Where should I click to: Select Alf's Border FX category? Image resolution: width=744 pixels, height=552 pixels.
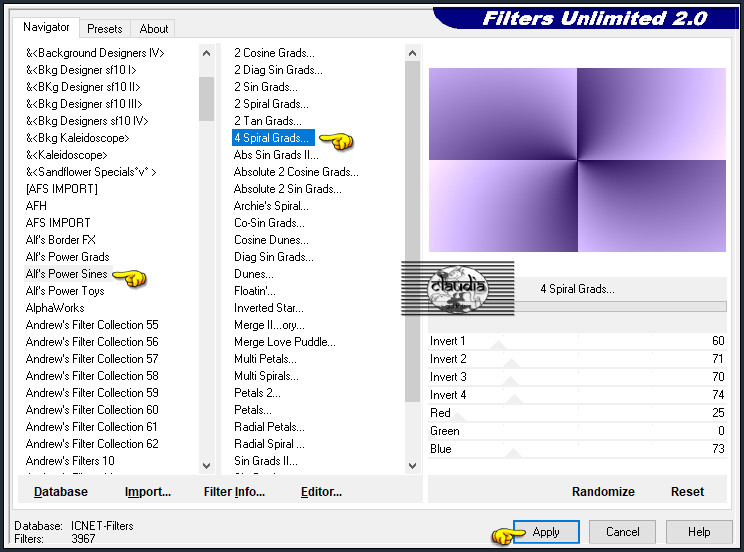(60, 240)
